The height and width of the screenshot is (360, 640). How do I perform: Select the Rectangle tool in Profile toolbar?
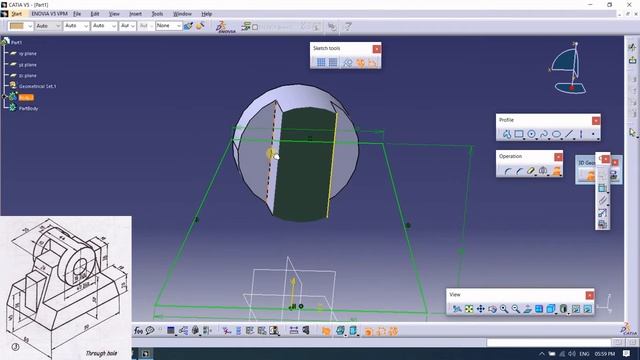pos(519,134)
